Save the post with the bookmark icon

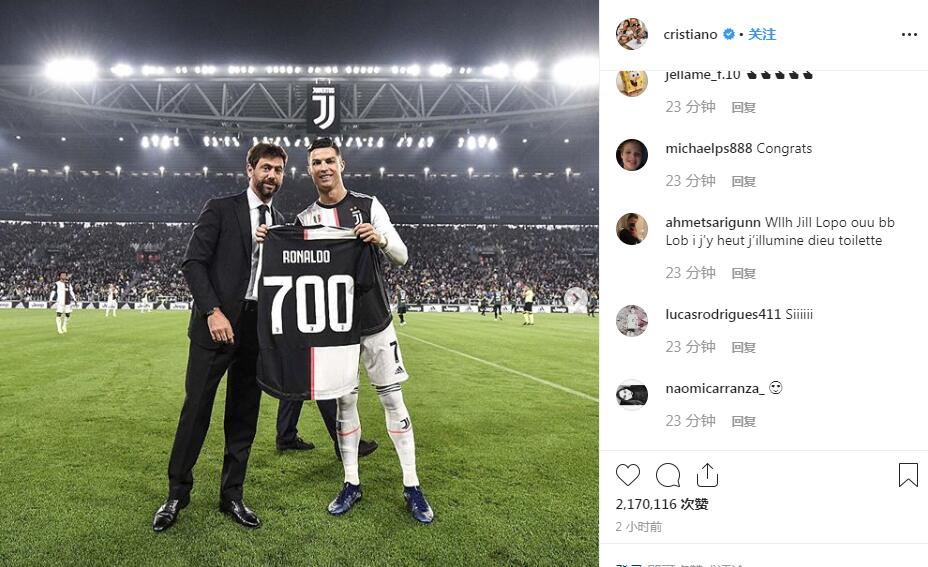point(908,475)
